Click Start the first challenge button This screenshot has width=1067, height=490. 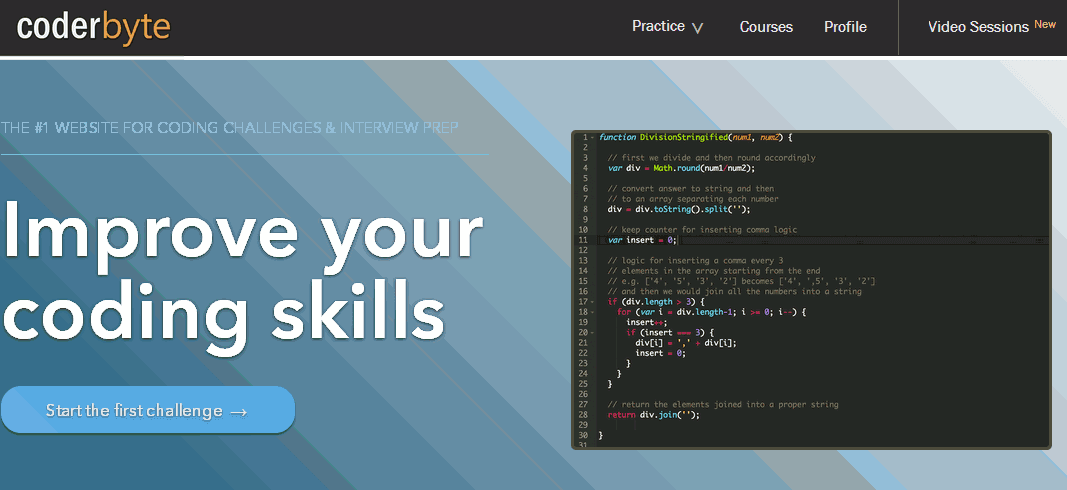148,410
